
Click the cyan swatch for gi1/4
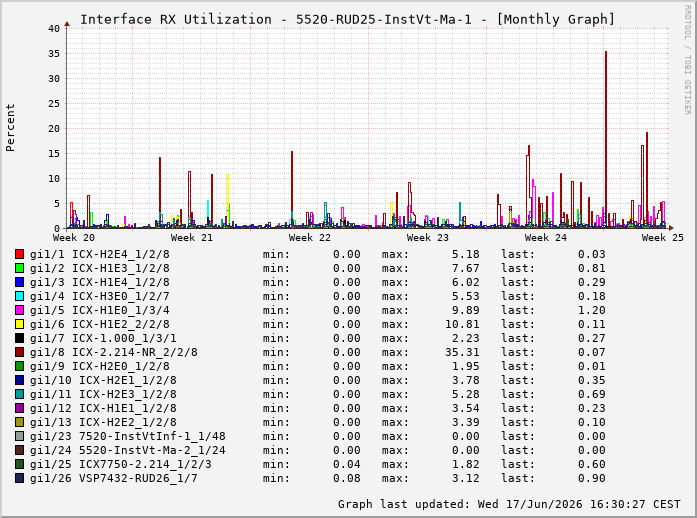pyautogui.click(x=19, y=296)
